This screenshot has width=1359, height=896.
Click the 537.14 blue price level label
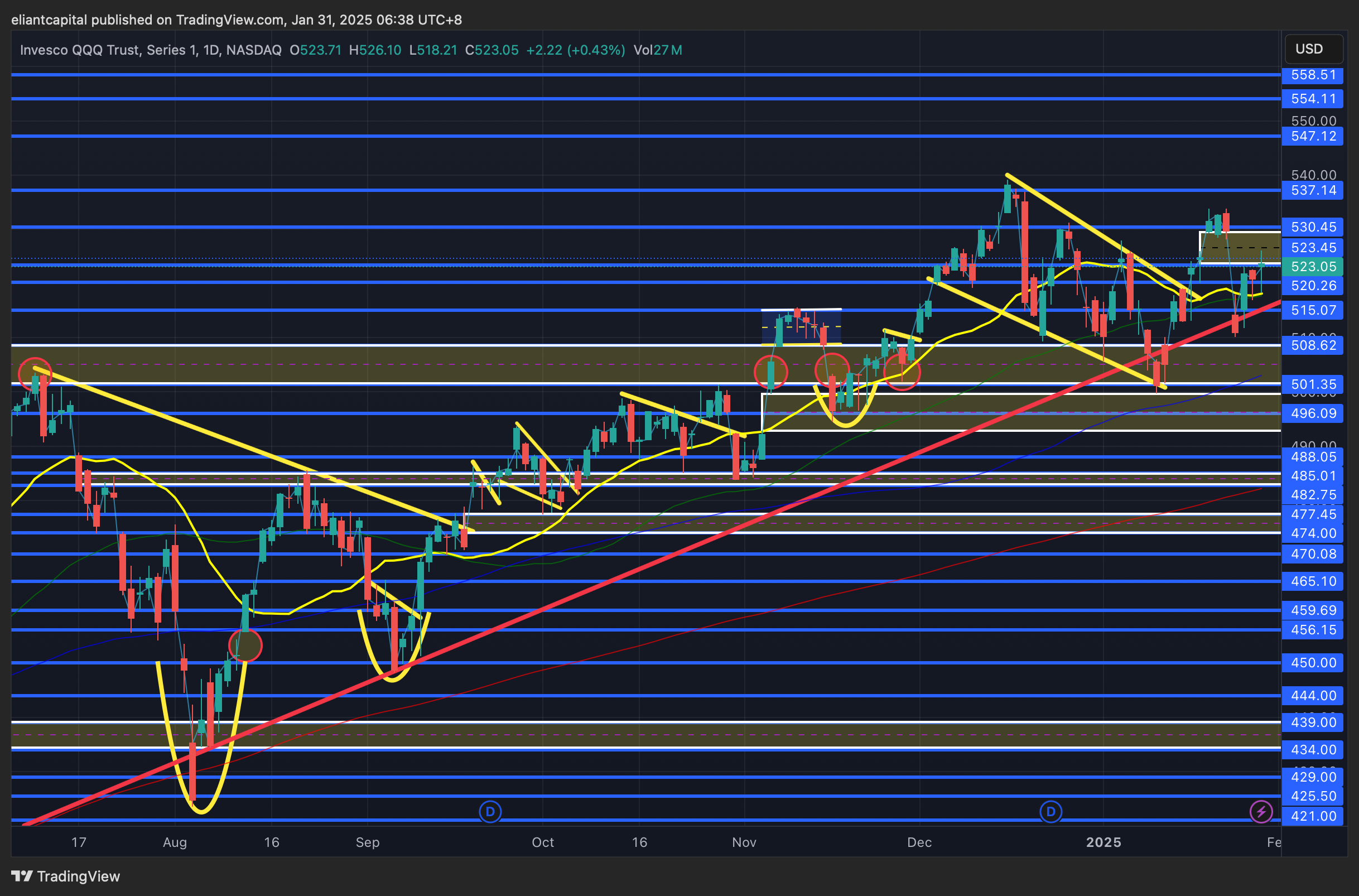(1313, 190)
